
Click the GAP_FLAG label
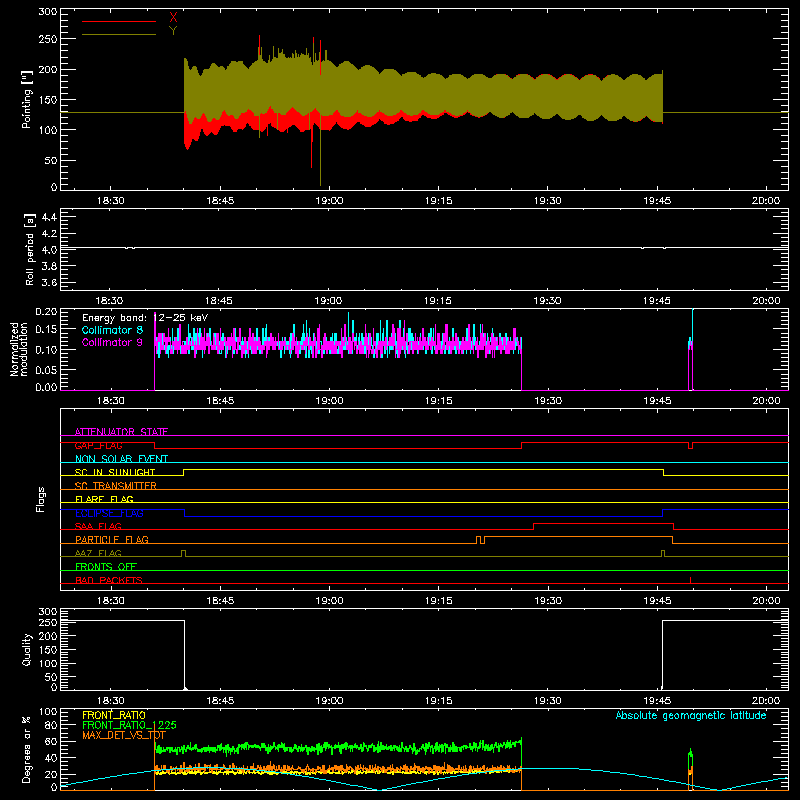[x=98, y=445]
